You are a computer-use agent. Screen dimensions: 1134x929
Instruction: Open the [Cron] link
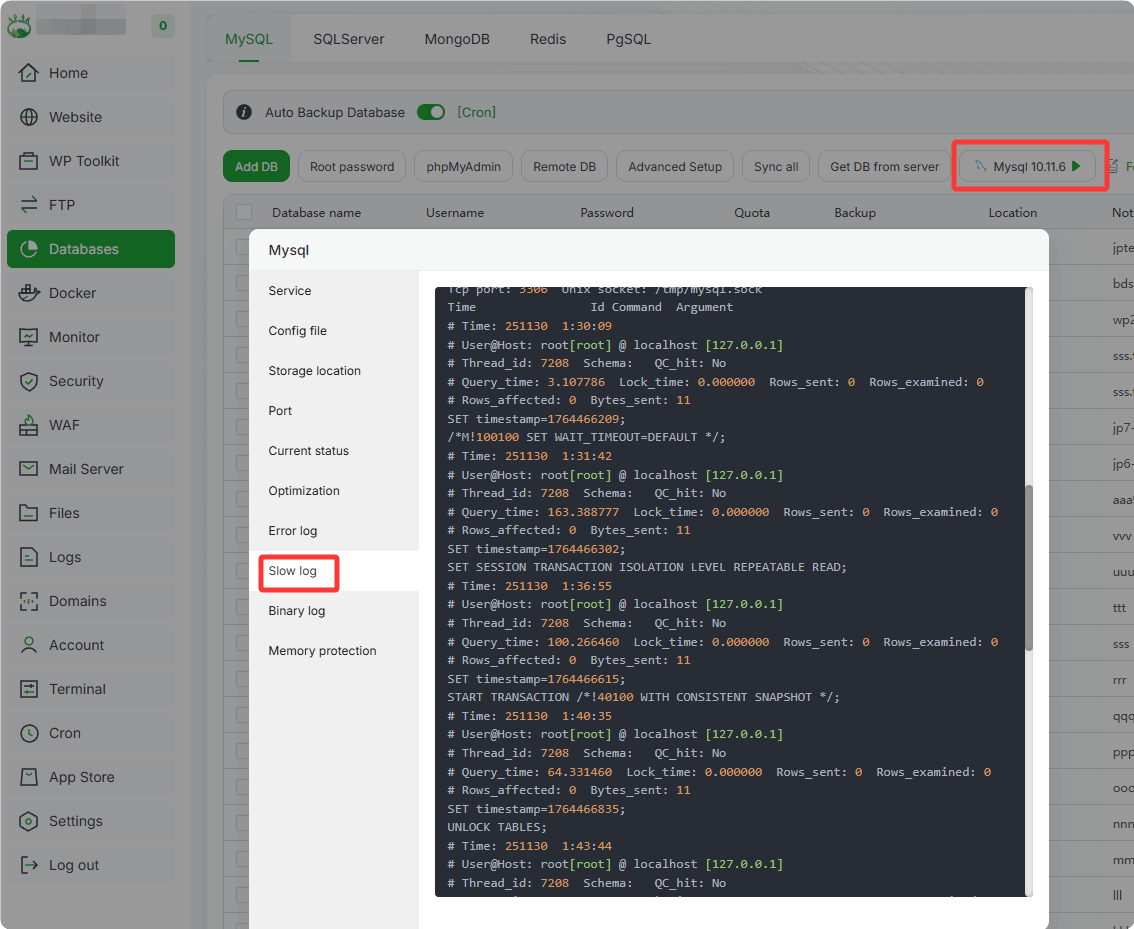[476, 112]
